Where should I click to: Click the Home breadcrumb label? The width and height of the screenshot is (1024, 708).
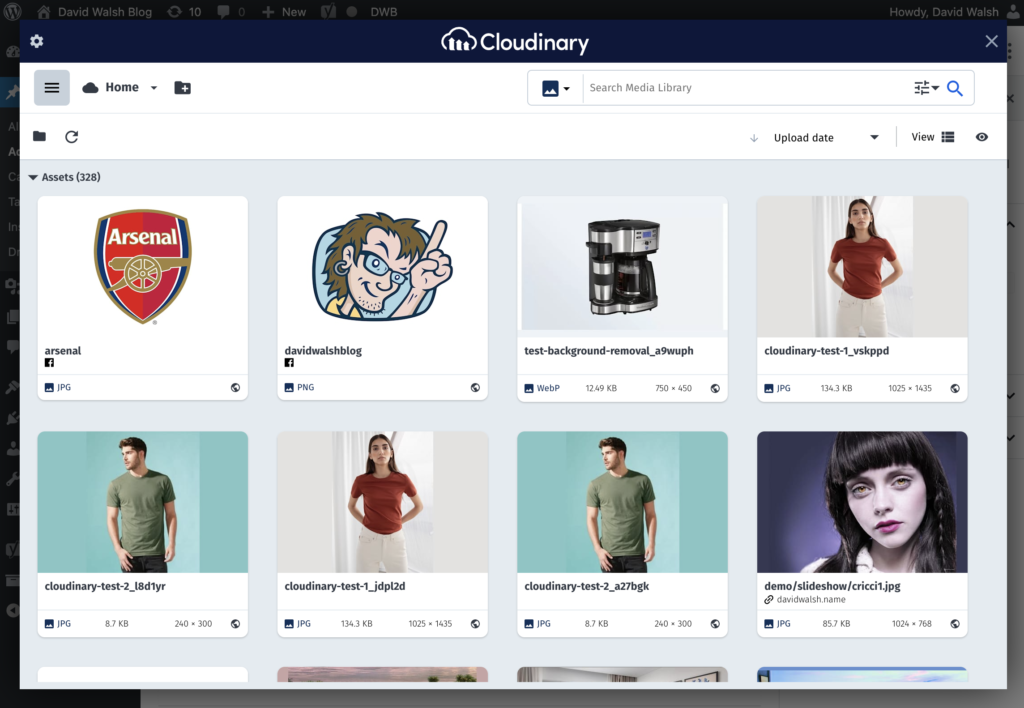click(x=122, y=87)
